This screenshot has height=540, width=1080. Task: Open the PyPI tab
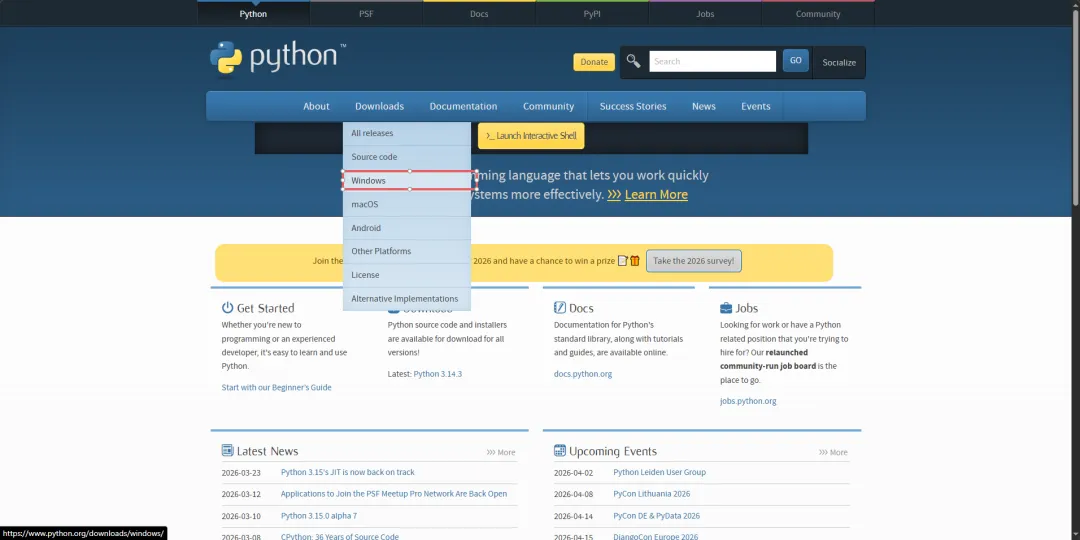(x=592, y=14)
